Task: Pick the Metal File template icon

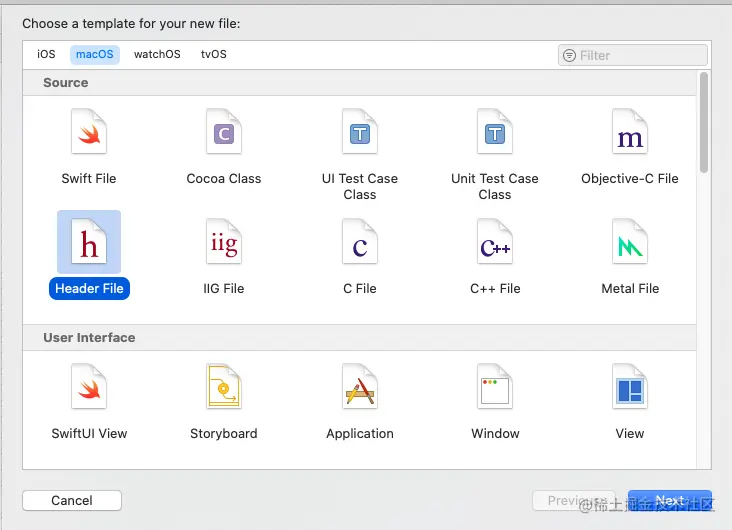Action: click(630, 242)
